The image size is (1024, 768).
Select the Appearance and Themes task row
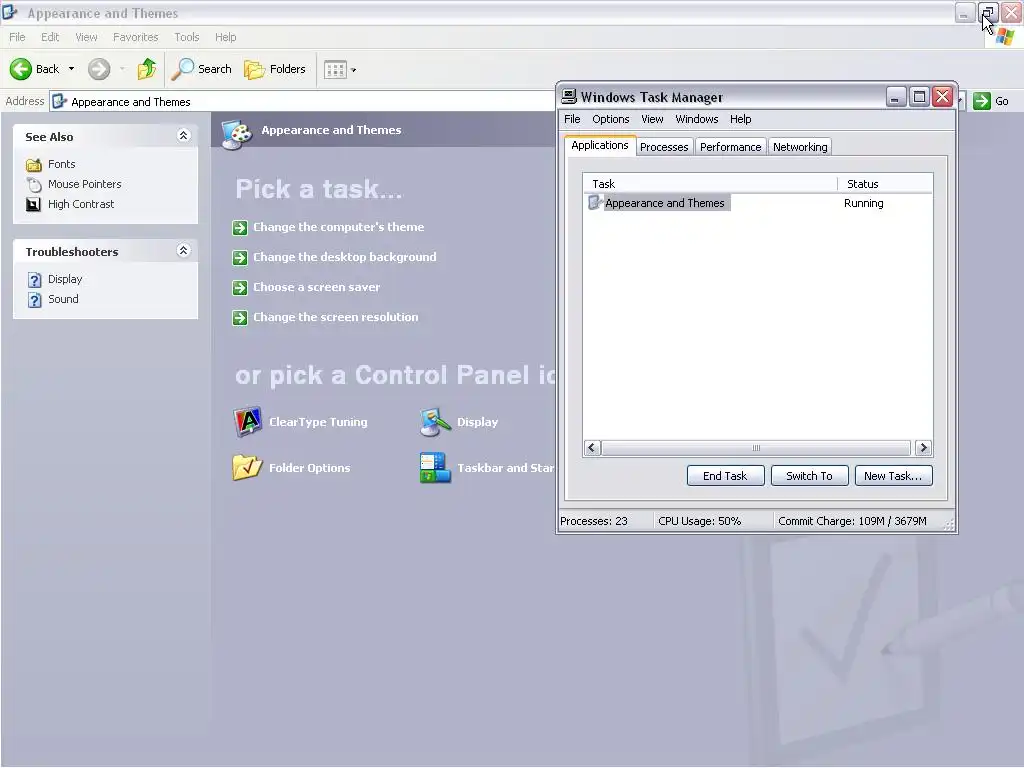click(758, 203)
